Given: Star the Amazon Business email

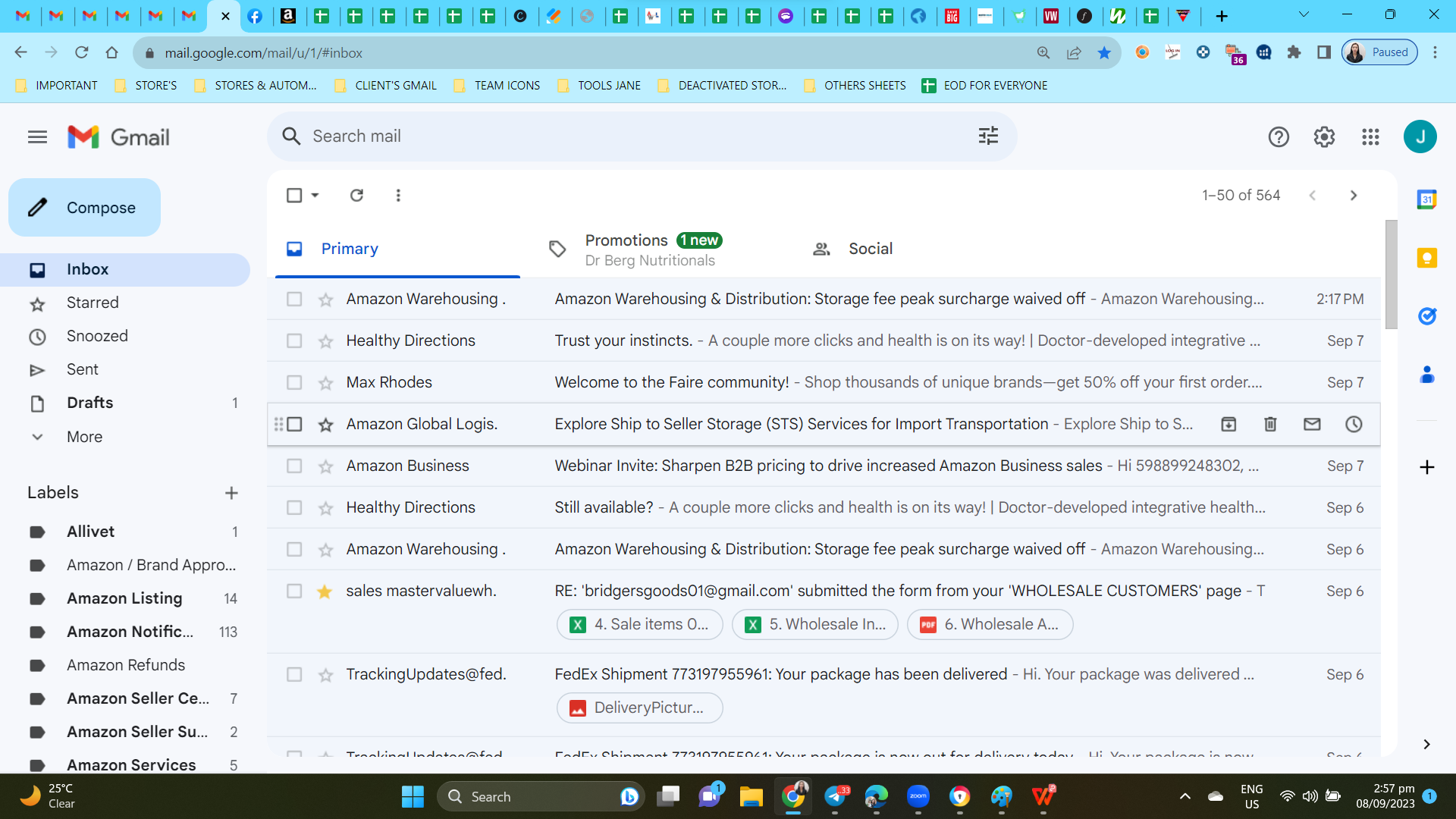Looking at the screenshot, I should pos(325,466).
